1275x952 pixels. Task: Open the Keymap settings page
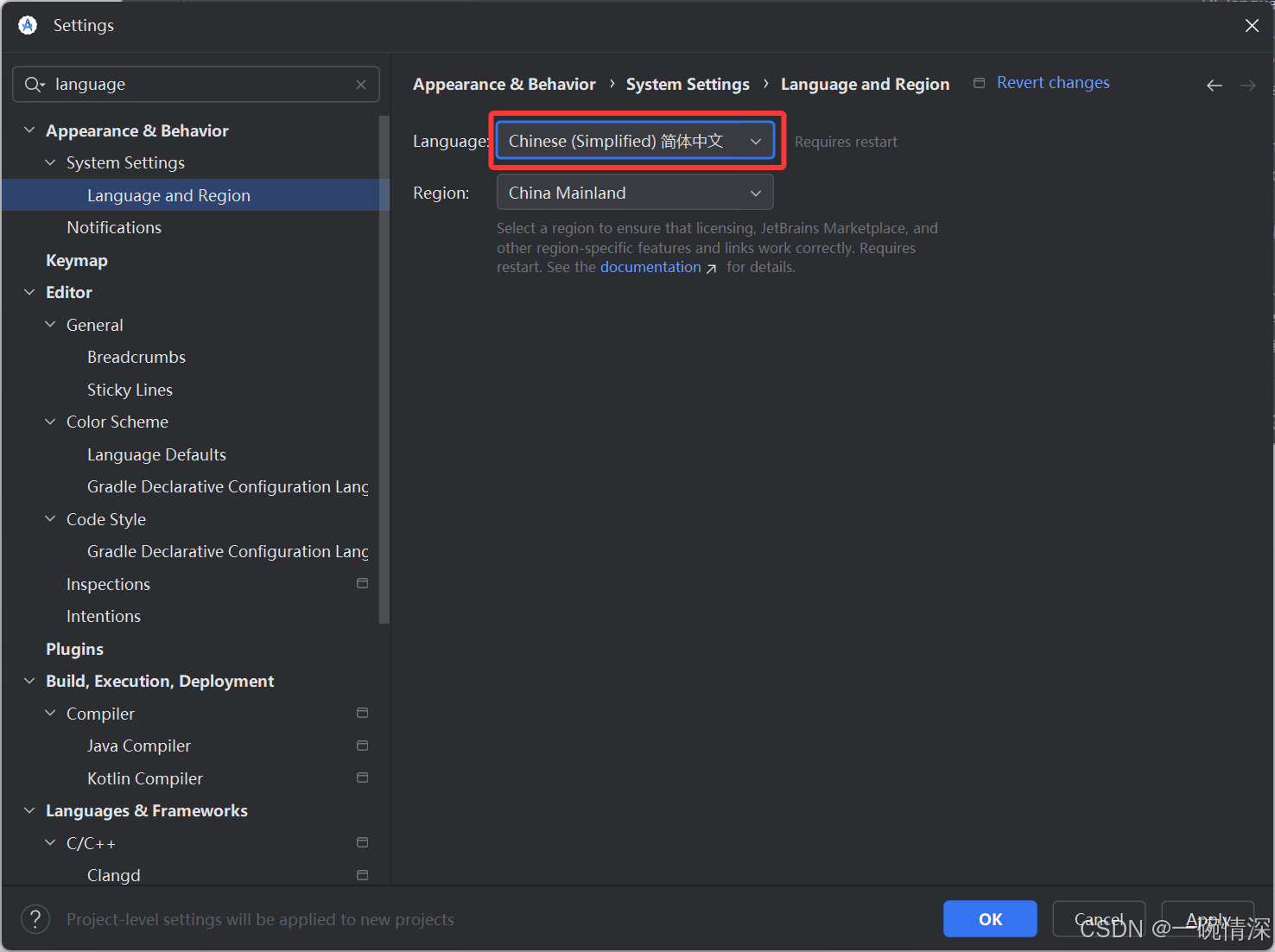point(77,260)
